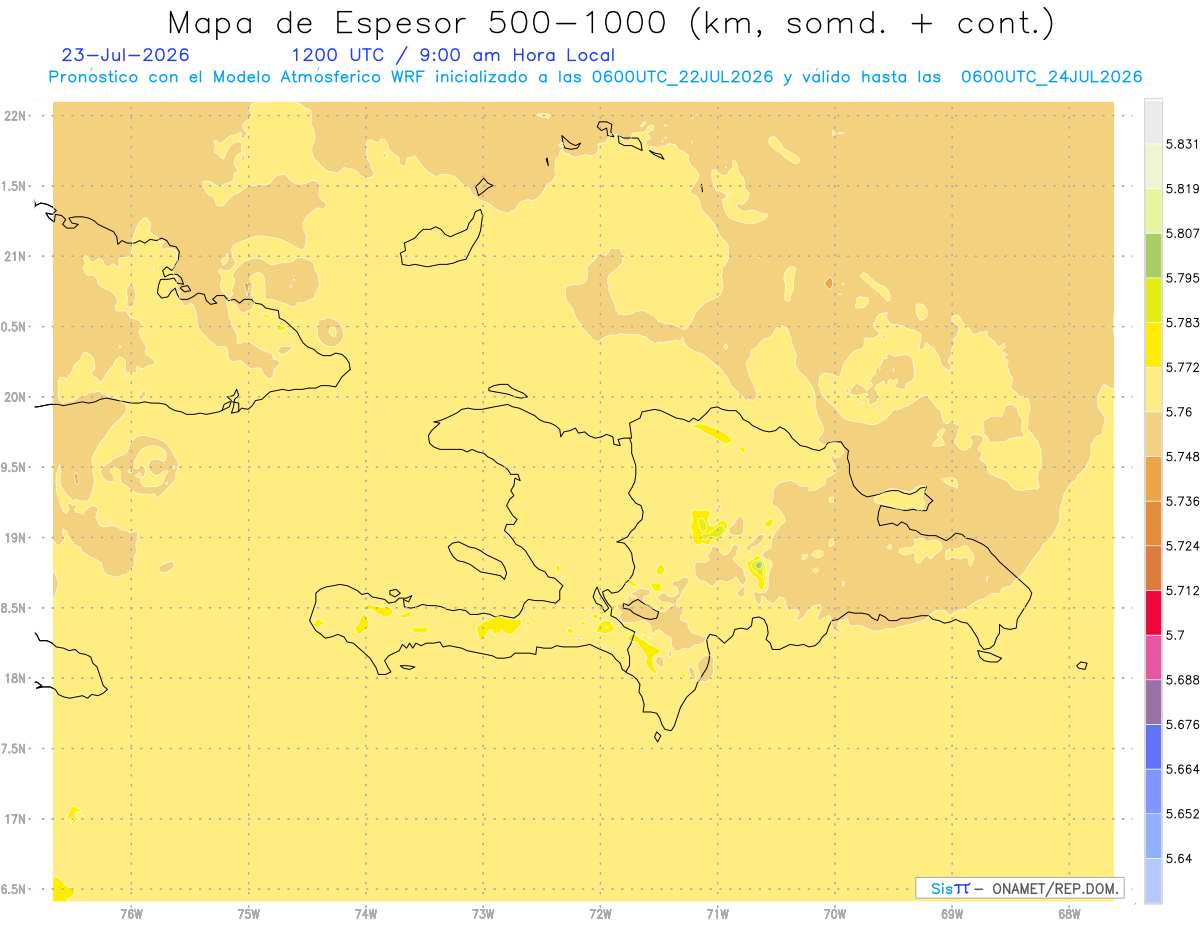
Task: Click the valid-until time '0600UTC_24JUL2026'
Action: [1051, 77]
